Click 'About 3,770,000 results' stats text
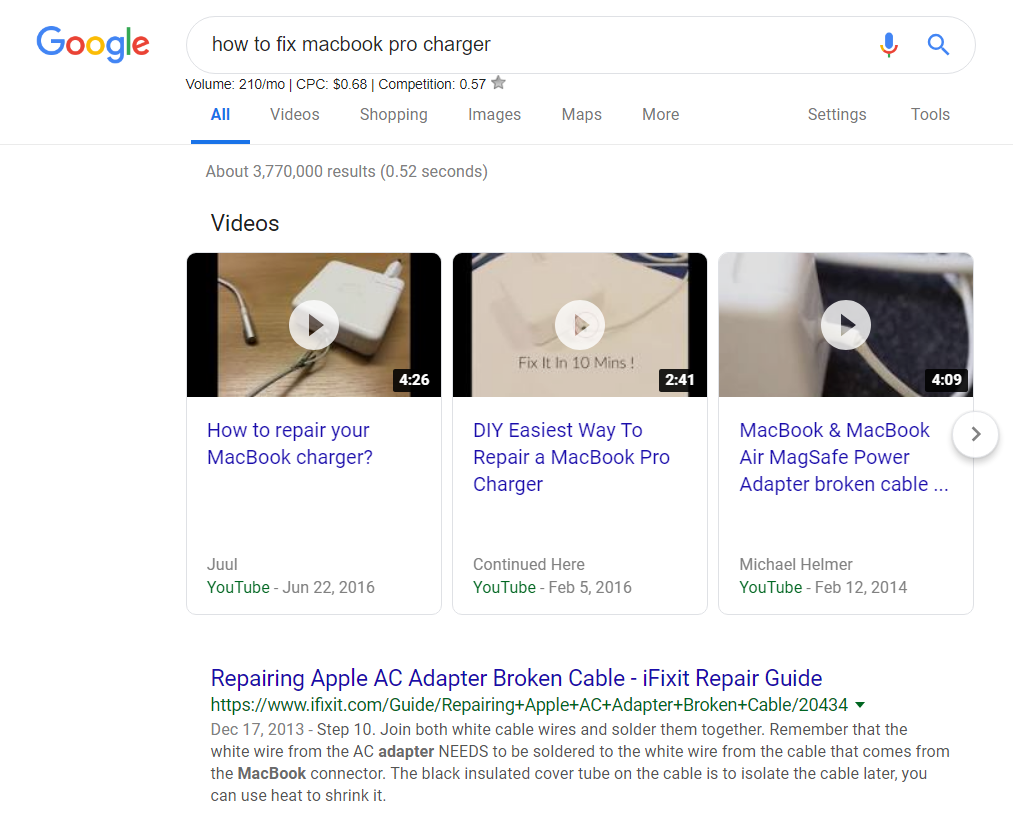Viewport: 1013px width, 827px height. click(x=346, y=171)
